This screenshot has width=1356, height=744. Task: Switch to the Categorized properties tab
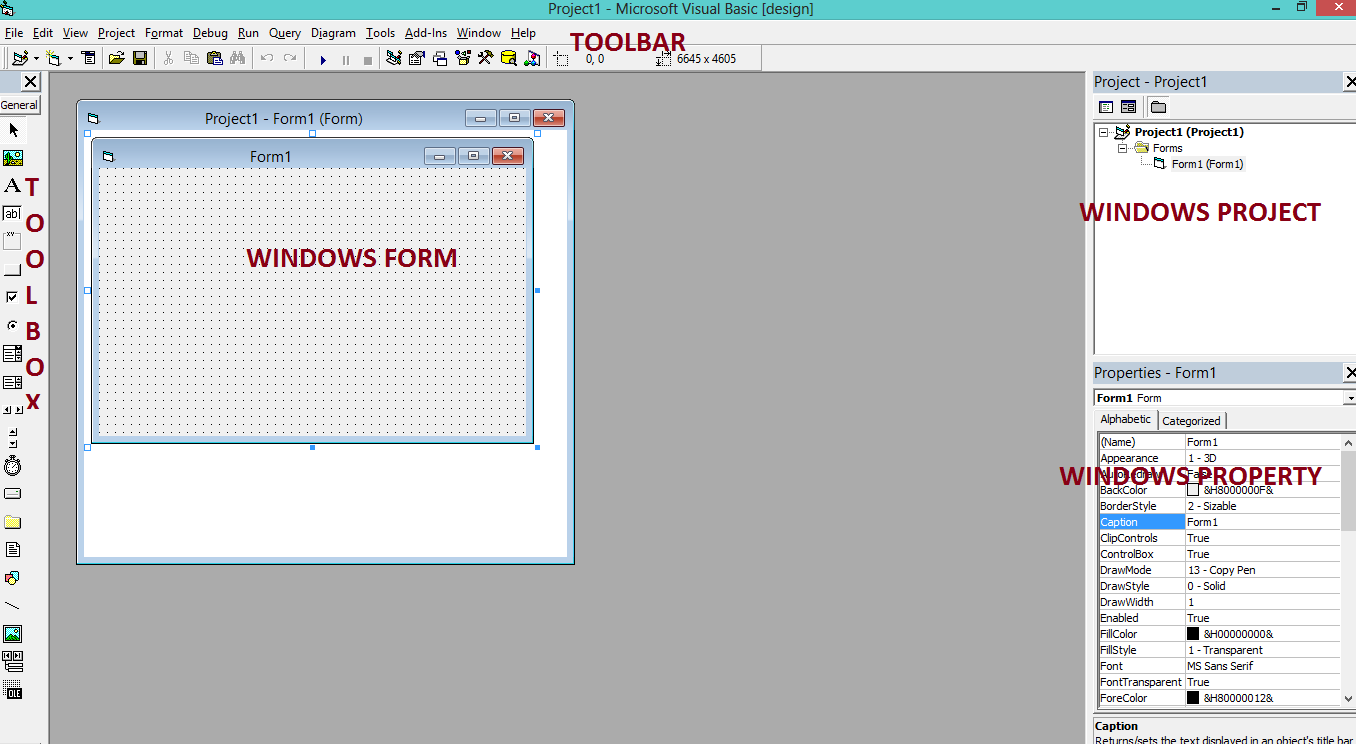1192,420
